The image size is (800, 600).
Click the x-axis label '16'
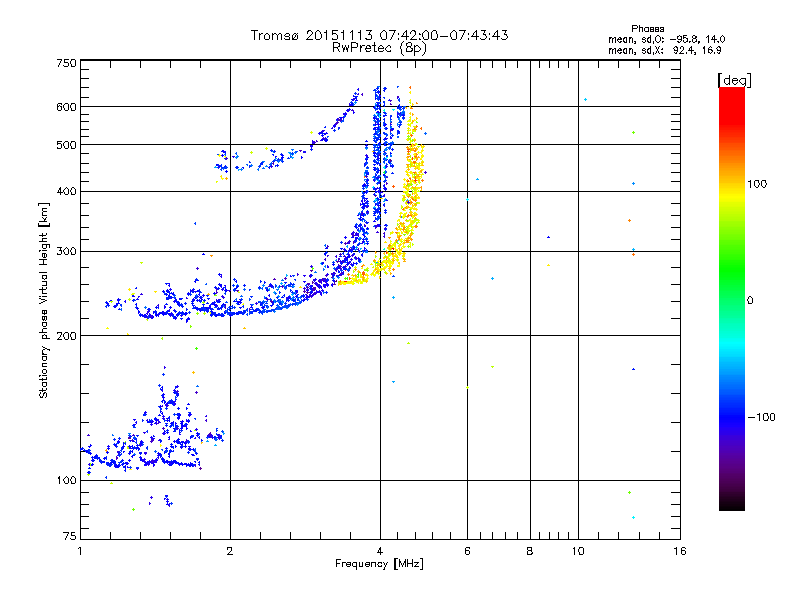(x=680, y=551)
